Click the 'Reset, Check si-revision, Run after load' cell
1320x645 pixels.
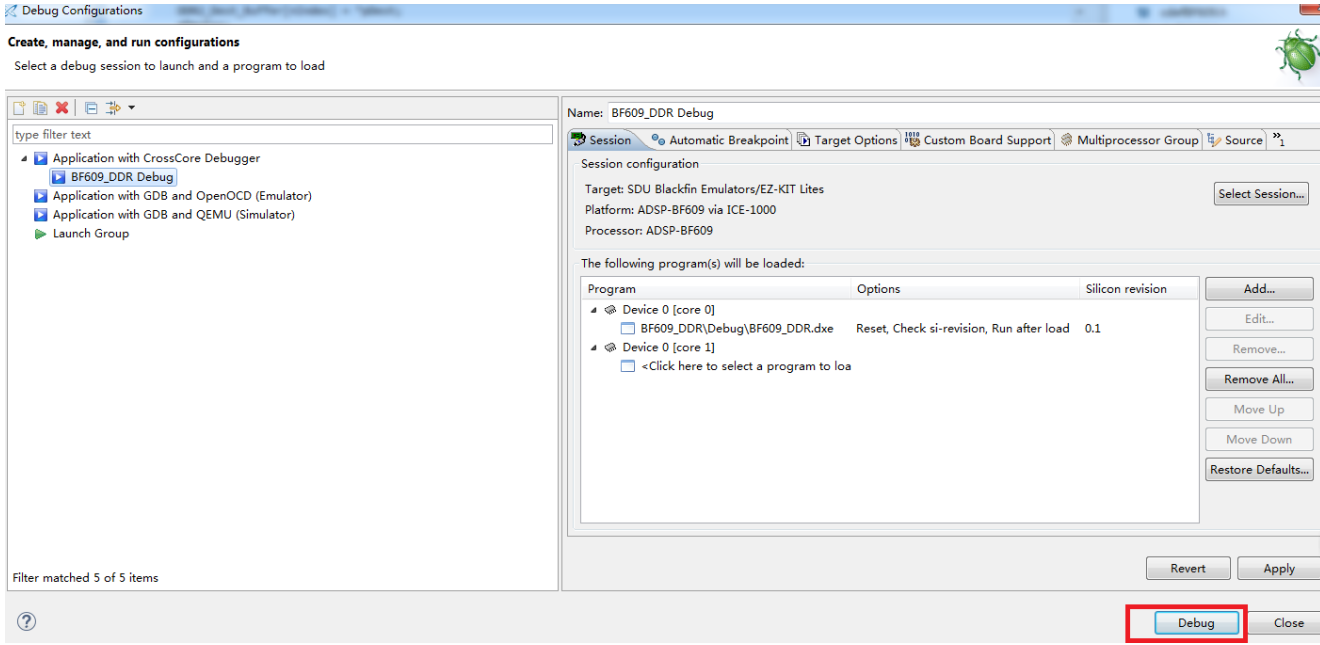click(x=962, y=329)
